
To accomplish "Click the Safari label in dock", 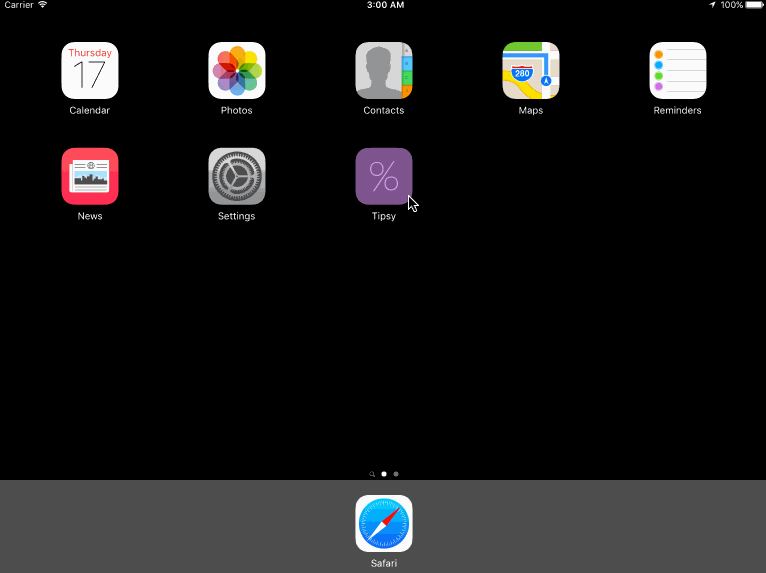I will (384, 563).
